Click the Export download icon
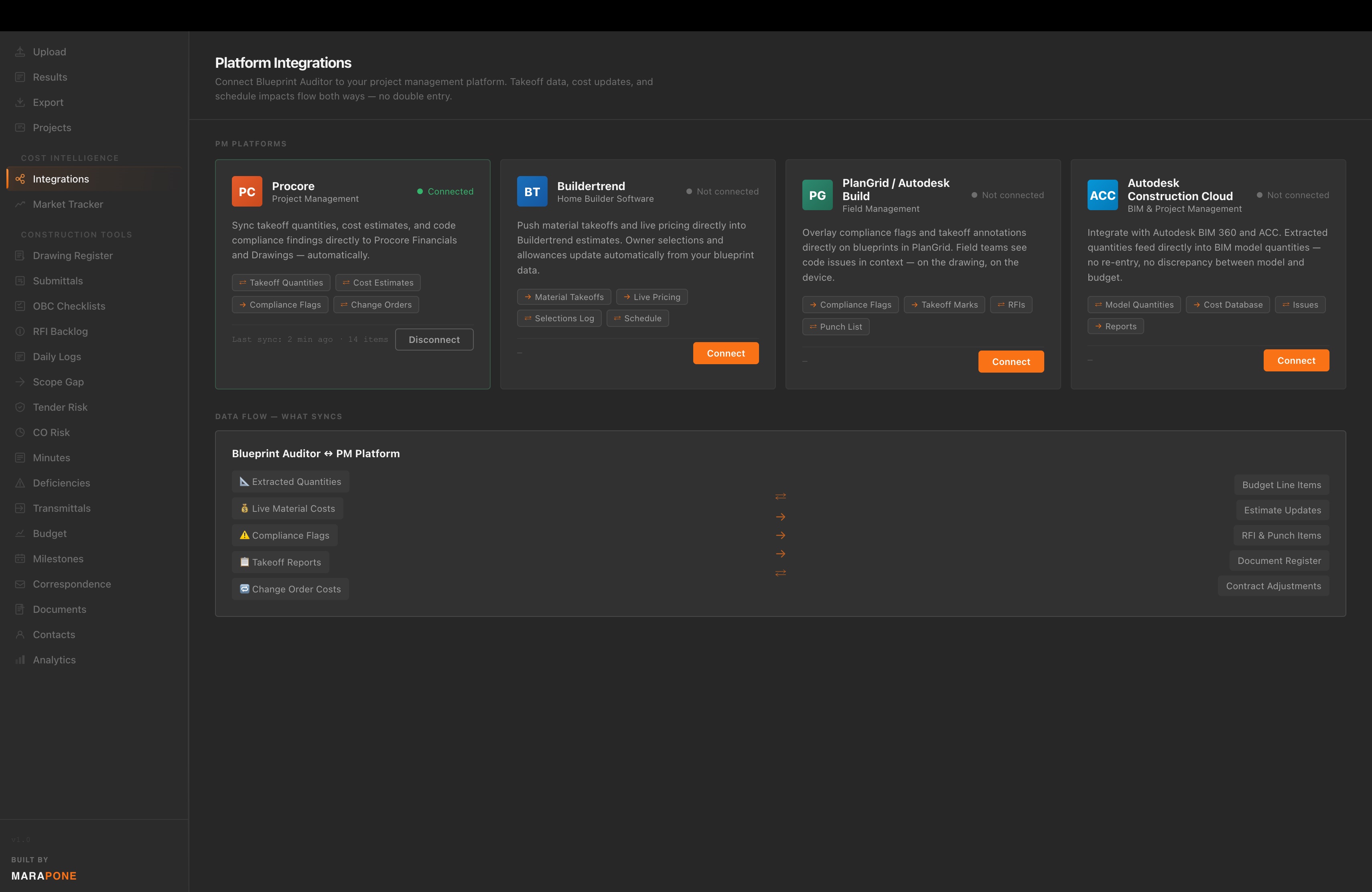This screenshot has height=892, width=1372. [20, 103]
